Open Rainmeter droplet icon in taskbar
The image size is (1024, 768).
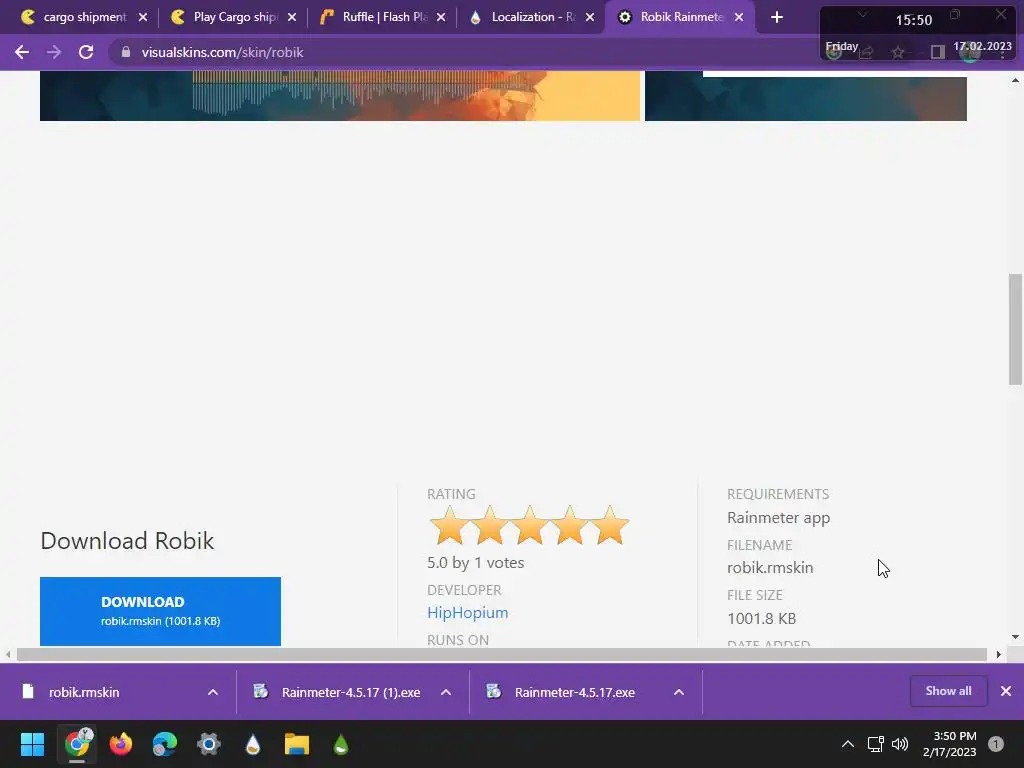coord(253,744)
